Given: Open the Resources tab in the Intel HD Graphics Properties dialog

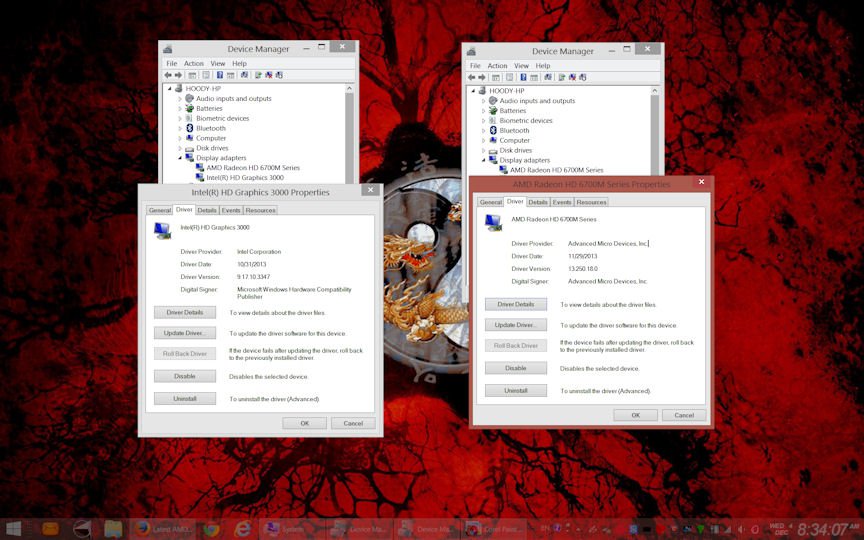Looking at the screenshot, I should coord(260,210).
